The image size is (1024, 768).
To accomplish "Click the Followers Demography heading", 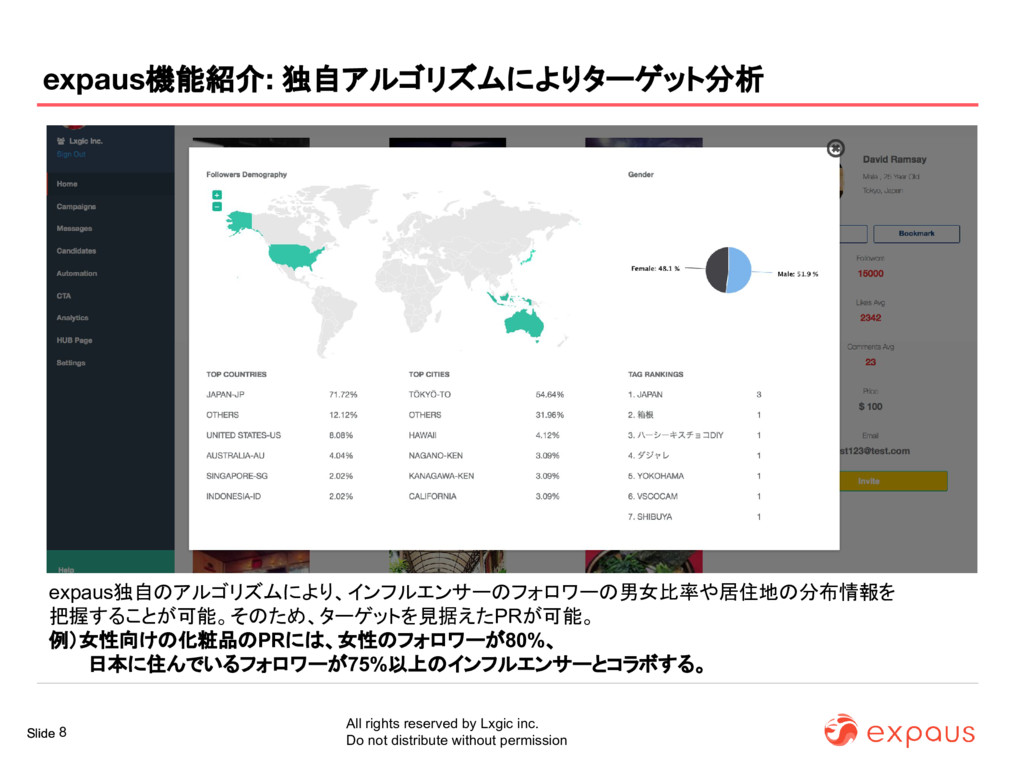I will click(x=246, y=174).
